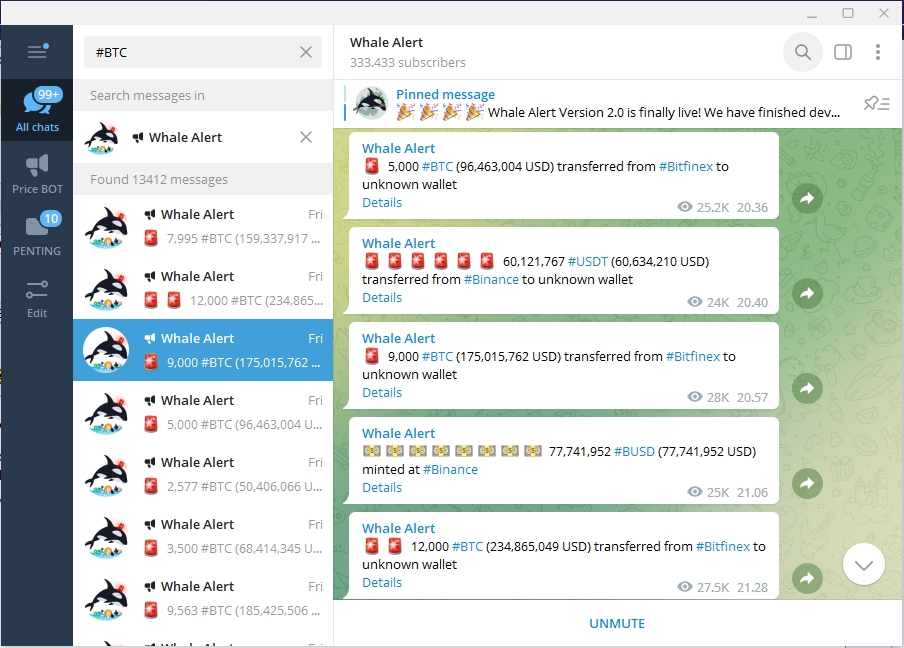
Task: Click pinned message orca thumbnail
Action: coord(371,103)
